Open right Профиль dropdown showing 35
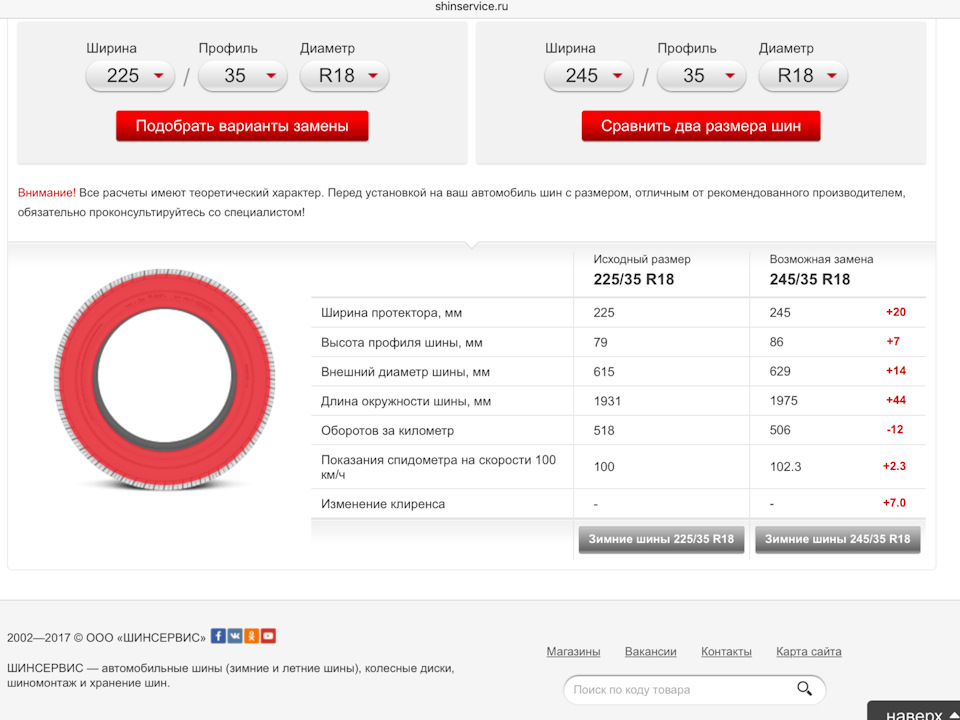 [x=702, y=76]
